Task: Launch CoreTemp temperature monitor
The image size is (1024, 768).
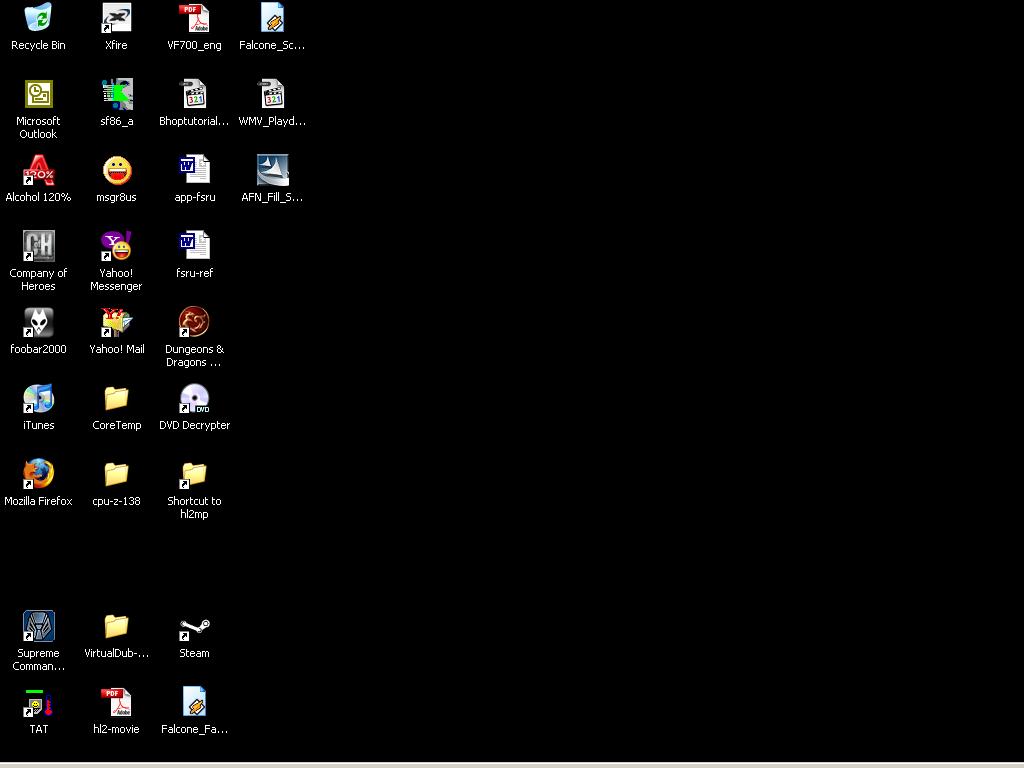Action: pos(116,398)
